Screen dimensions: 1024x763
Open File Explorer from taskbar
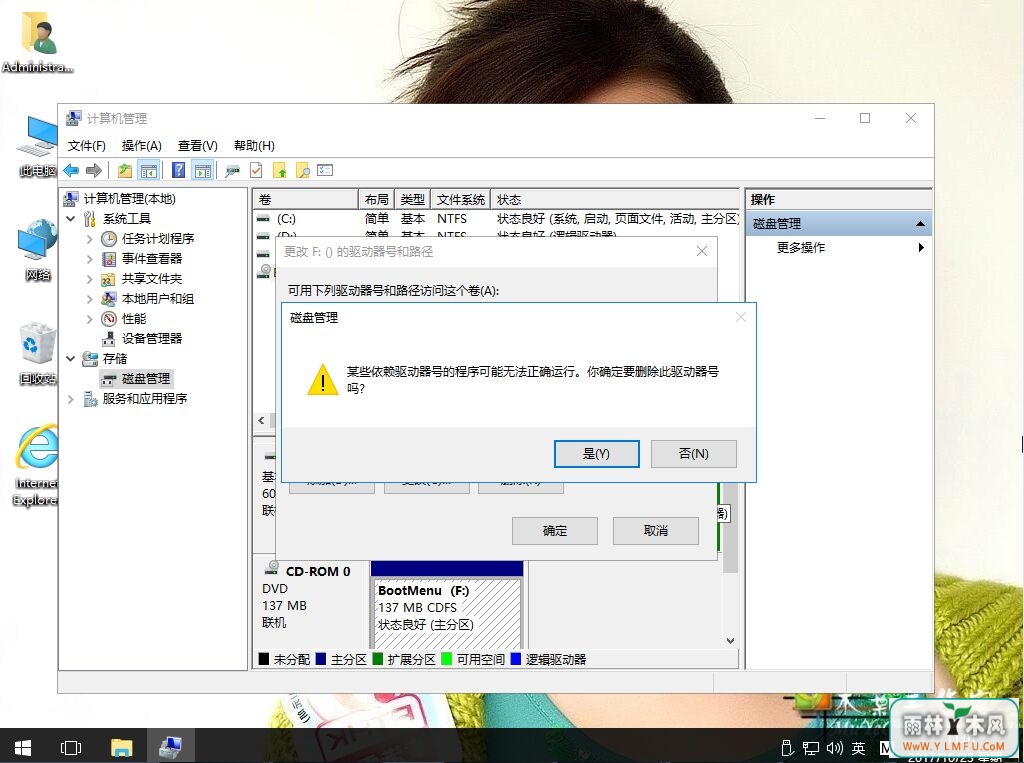pos(121,747)
